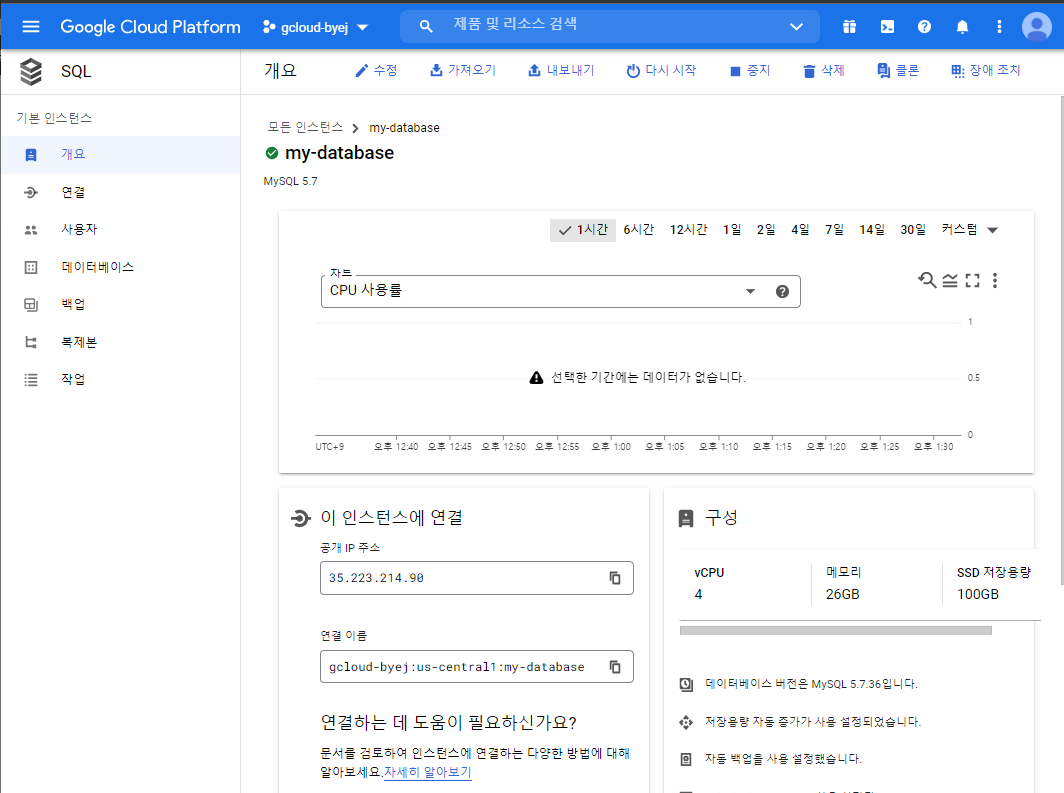Click the Google Cloud Platform logo text
Viewport: 1064px width, 793px height.
point(150,26)
